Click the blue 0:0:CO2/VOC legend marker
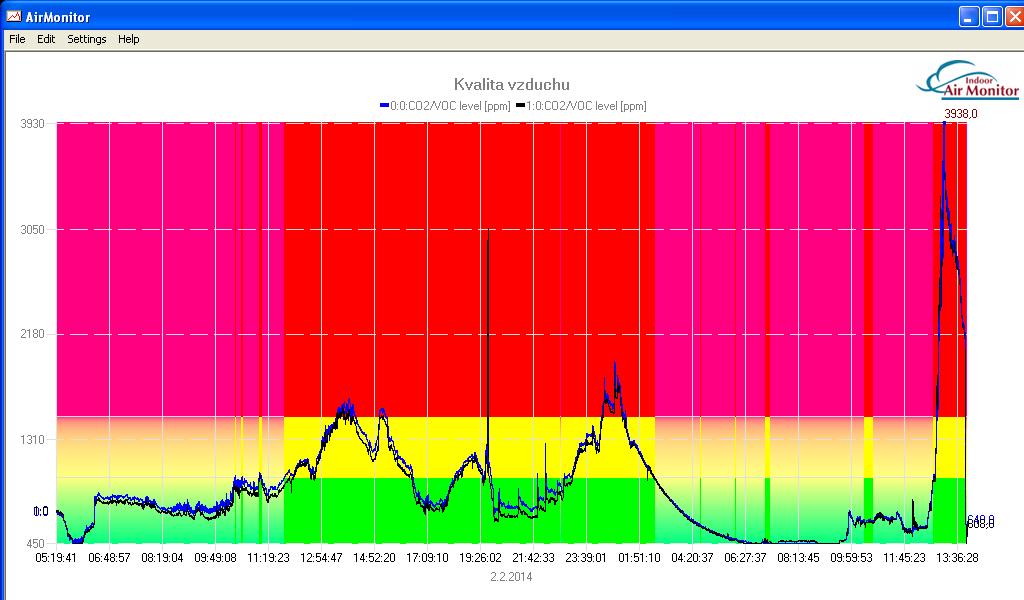Screen dimensions: 1024x600 [x=384, y=105]
